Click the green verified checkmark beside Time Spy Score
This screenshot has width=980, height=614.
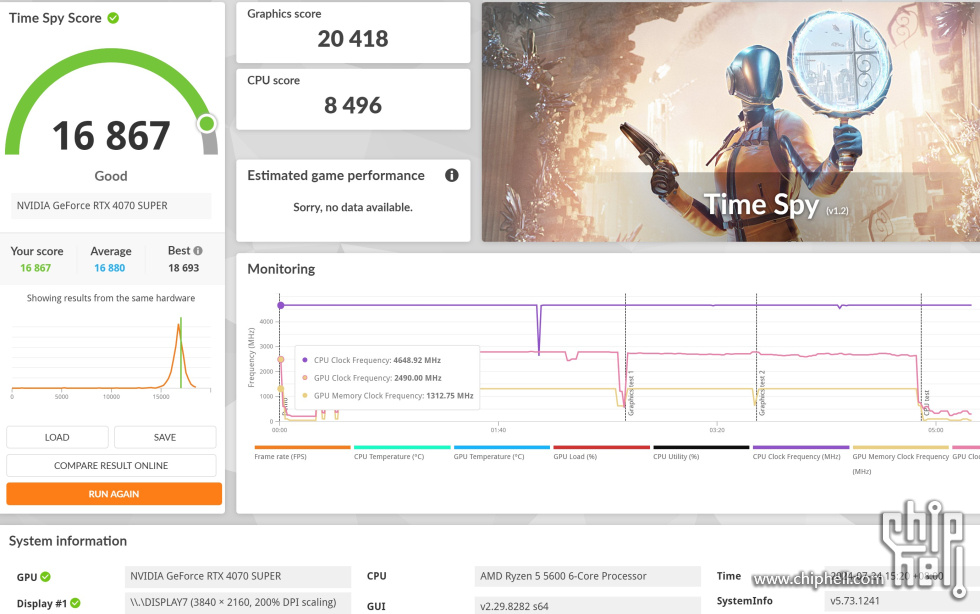[113, 18]
